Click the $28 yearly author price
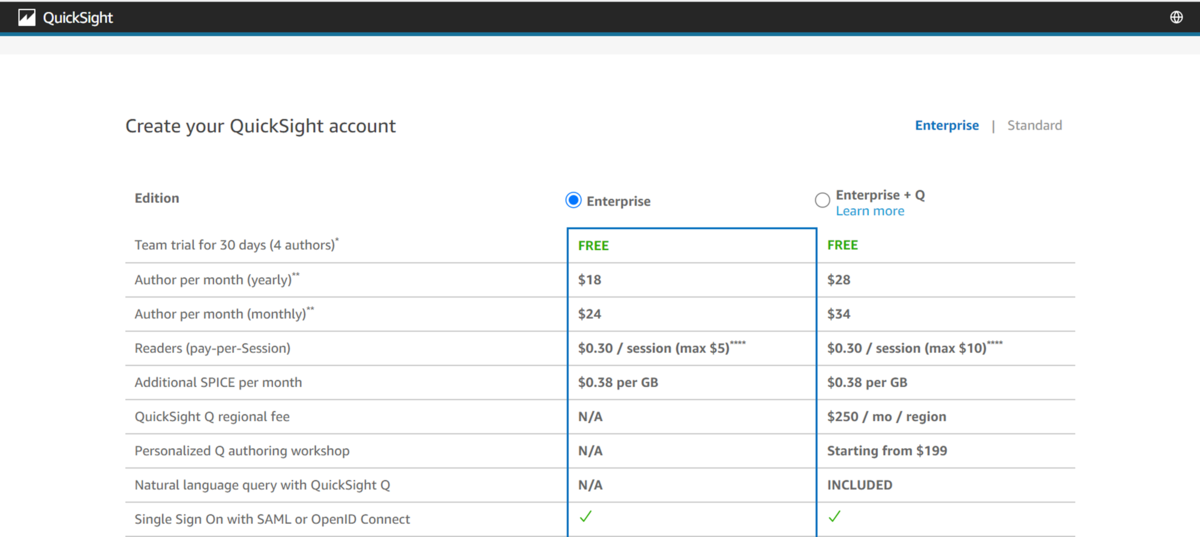This screenshot has height=537, width=1200. [x=839, y=280]
